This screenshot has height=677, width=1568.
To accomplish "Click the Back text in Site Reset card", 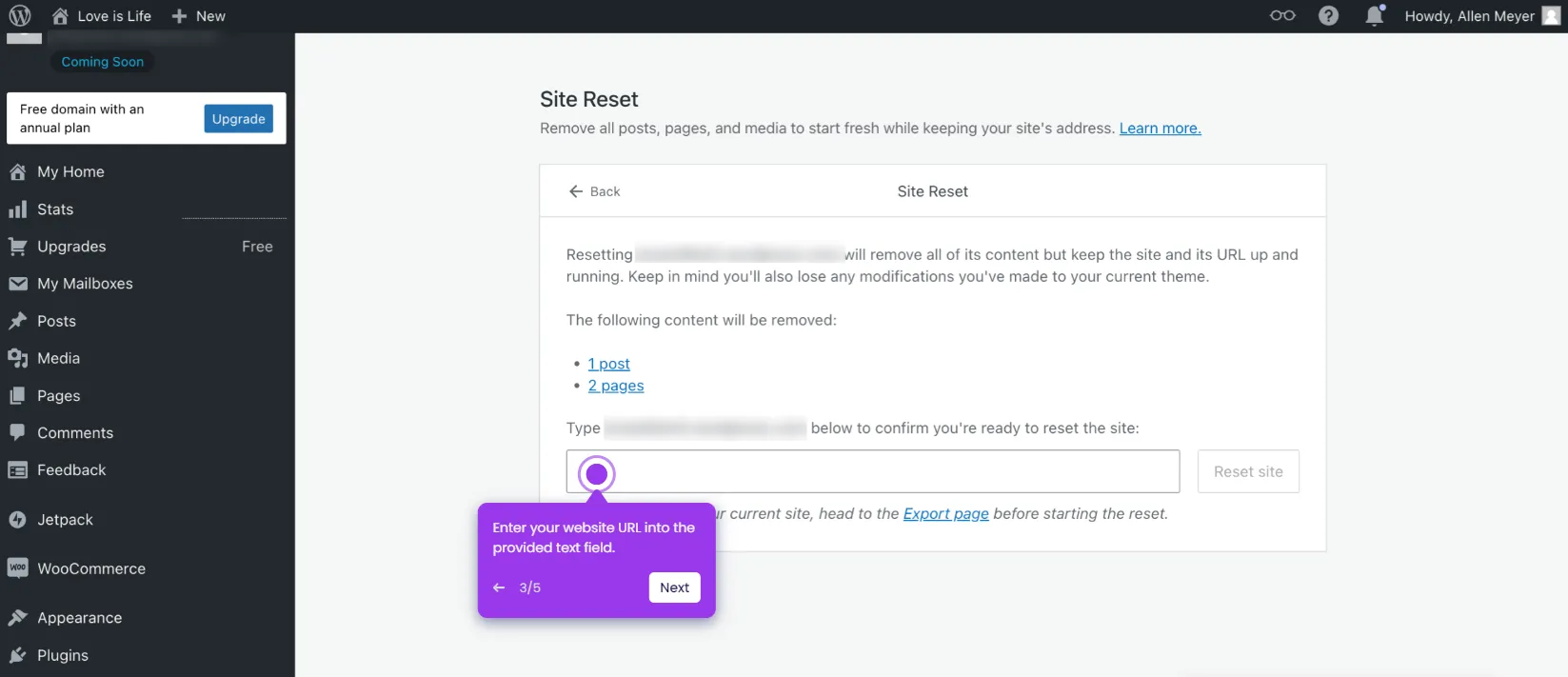I will point(605,191).
